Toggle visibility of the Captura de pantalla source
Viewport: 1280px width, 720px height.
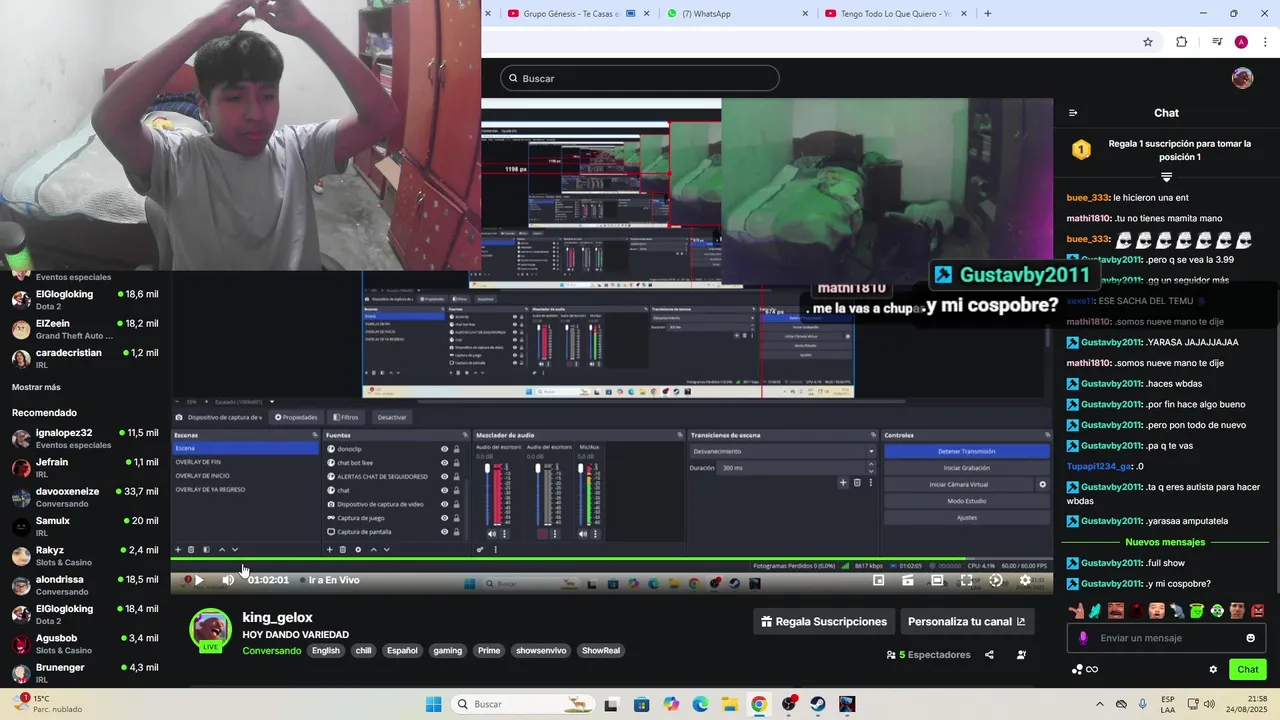444,532
